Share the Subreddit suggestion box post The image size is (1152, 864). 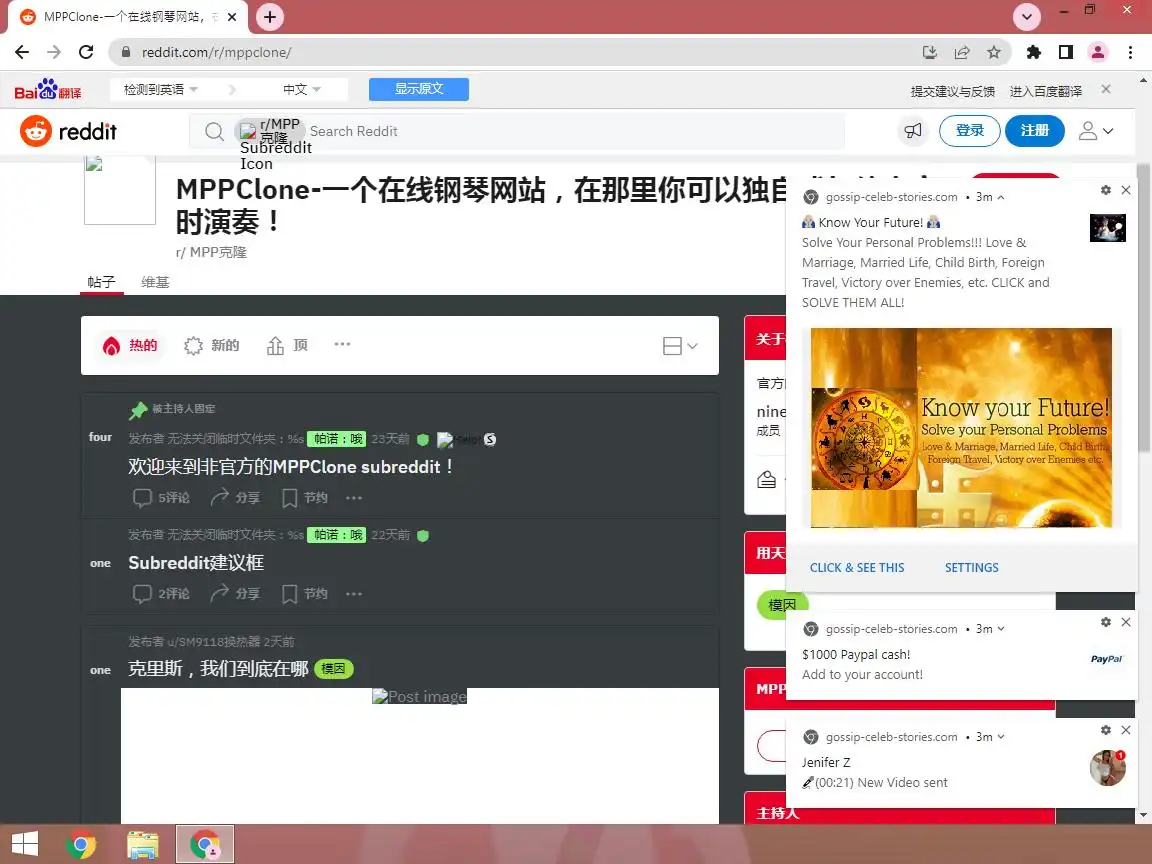pos(235,593)
